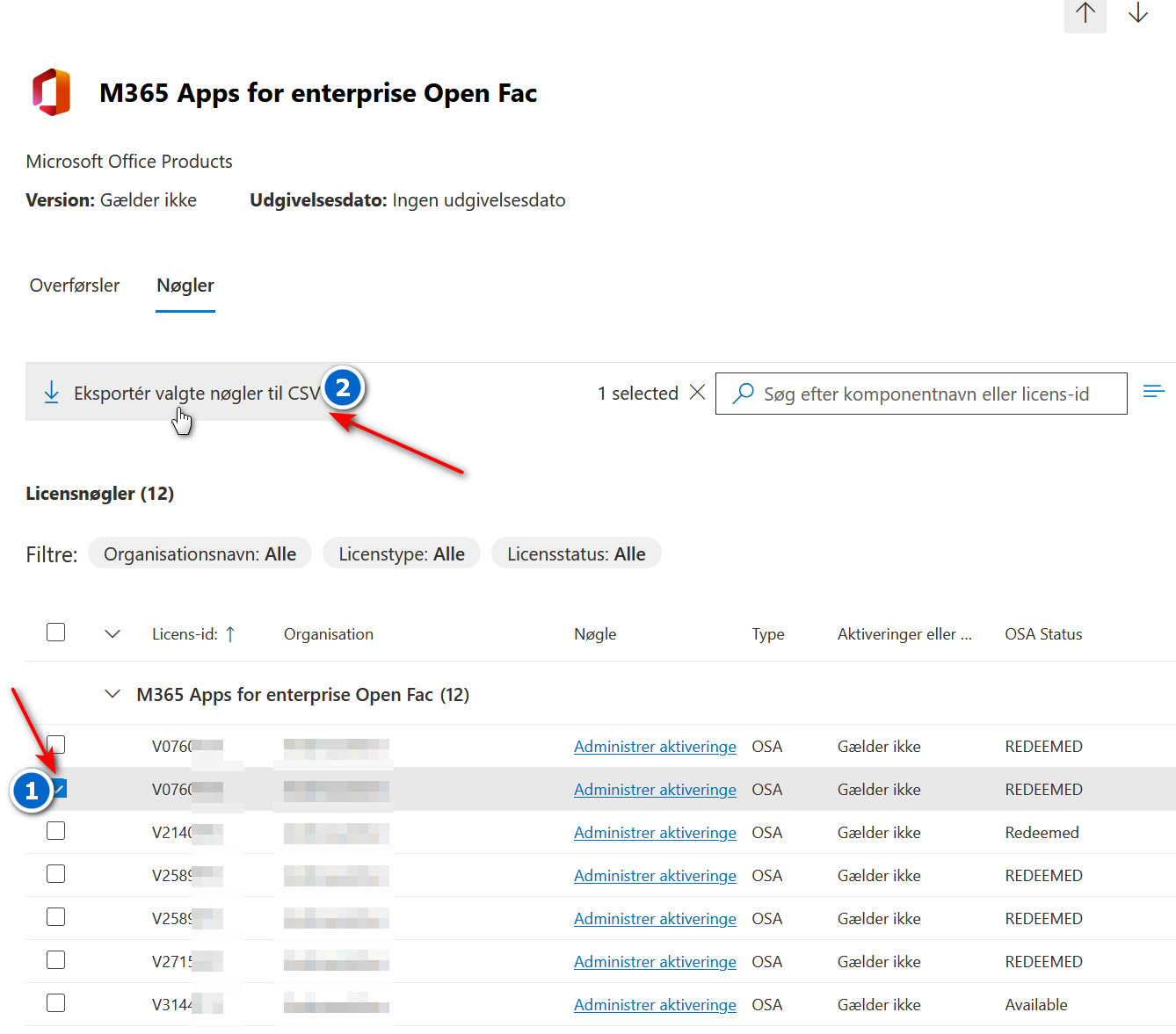Click the M365 Apps for enterprise Open Fac title
Image resolution: width=1176 pixels, height=1034 pixels.
318,93
